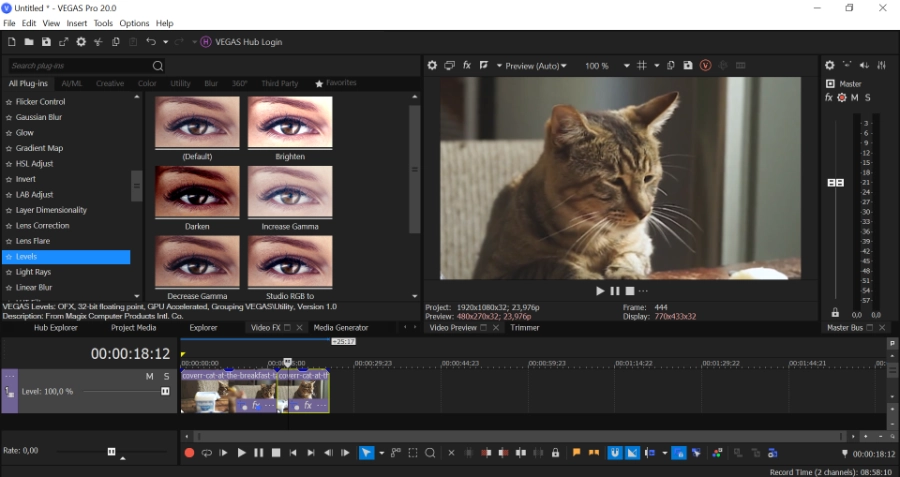Choose the Darken preset thumbnail

point(197,192)
